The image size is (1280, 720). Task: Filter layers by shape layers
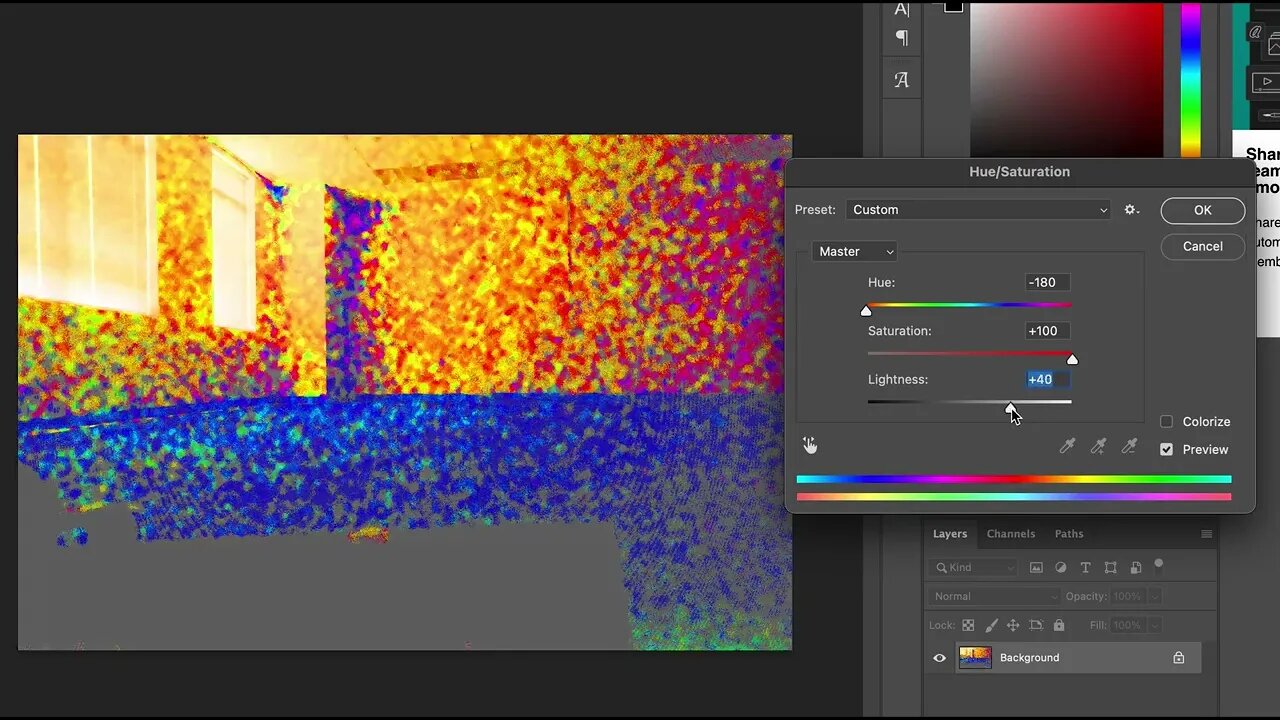1110,568
